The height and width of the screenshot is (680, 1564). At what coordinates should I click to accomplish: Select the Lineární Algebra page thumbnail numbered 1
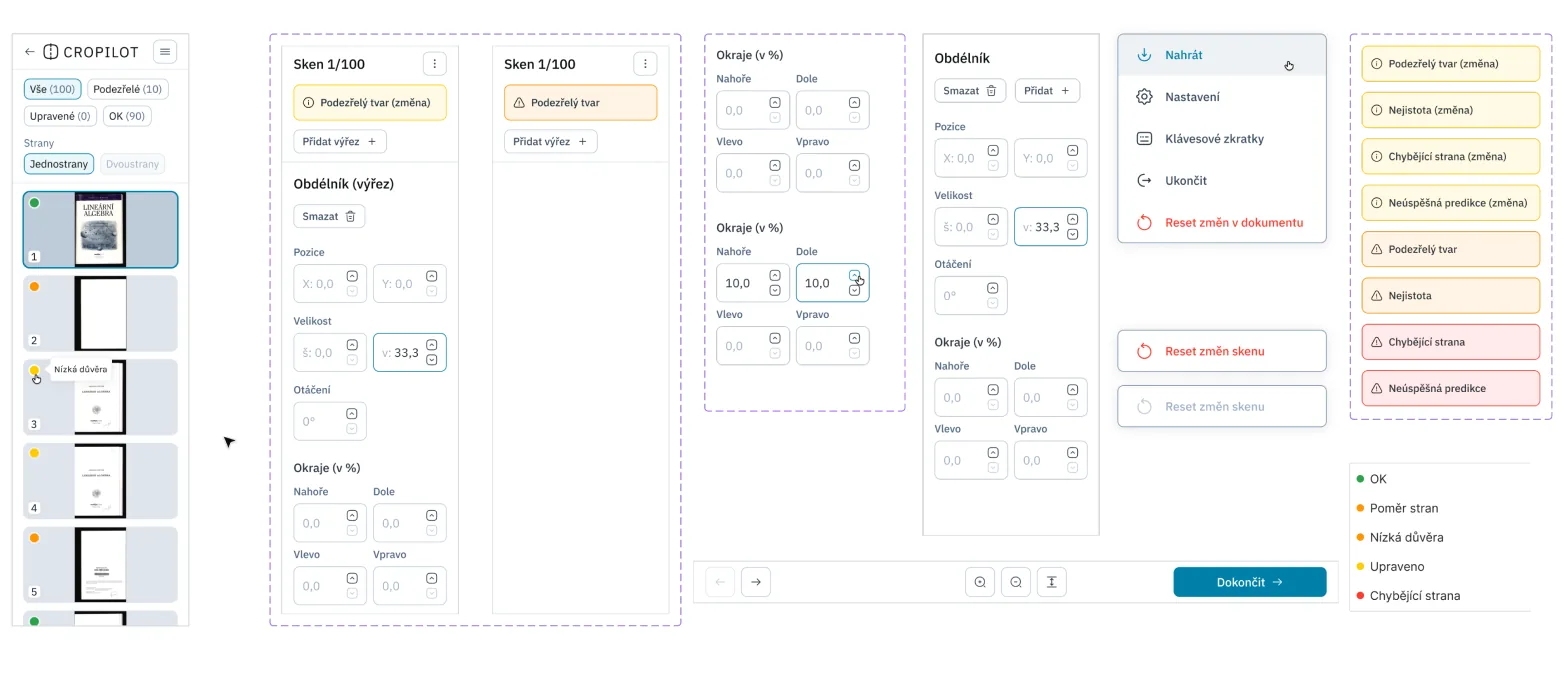point(101,230)
